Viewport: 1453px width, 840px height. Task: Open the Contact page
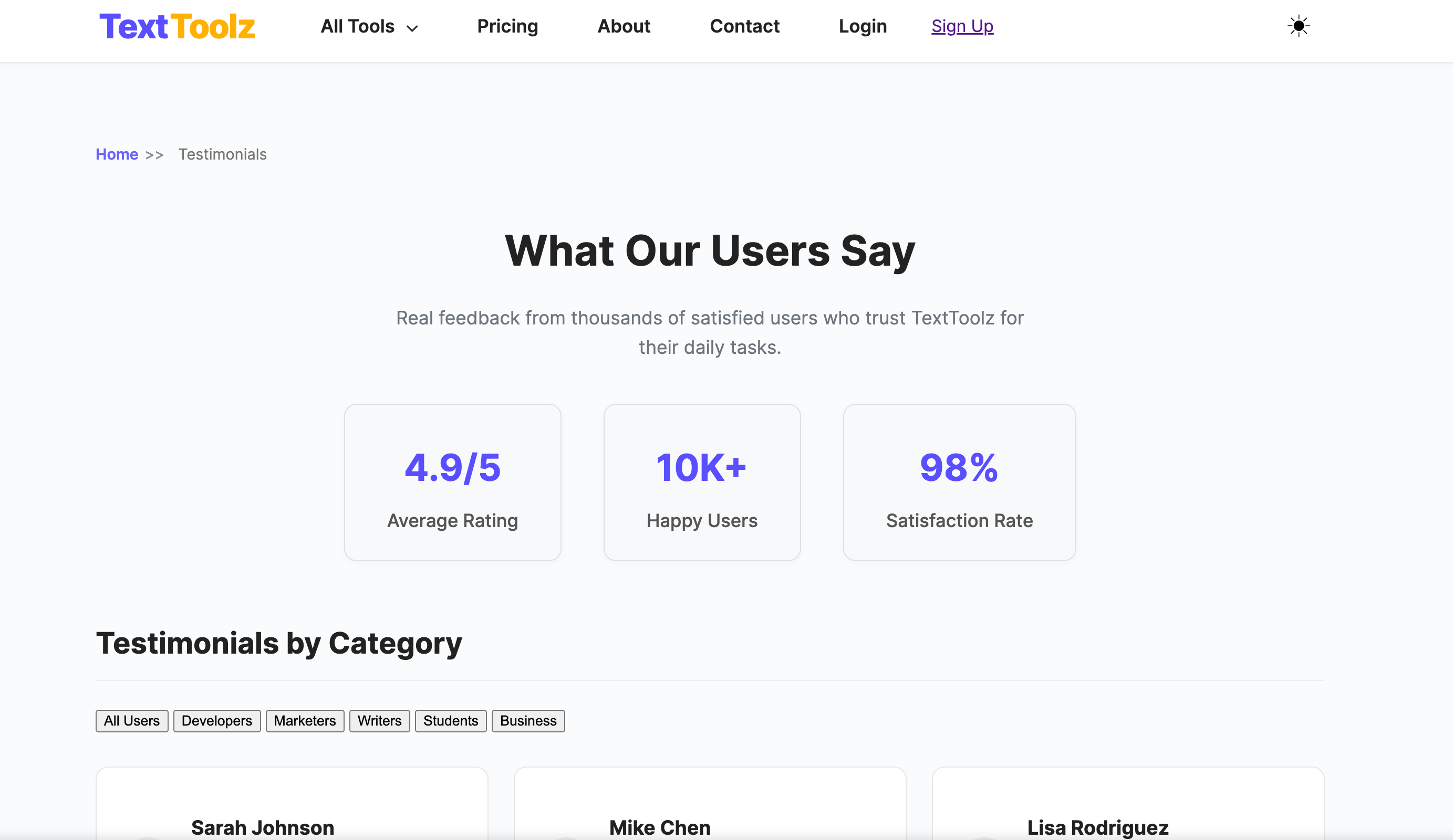[744, 26]
